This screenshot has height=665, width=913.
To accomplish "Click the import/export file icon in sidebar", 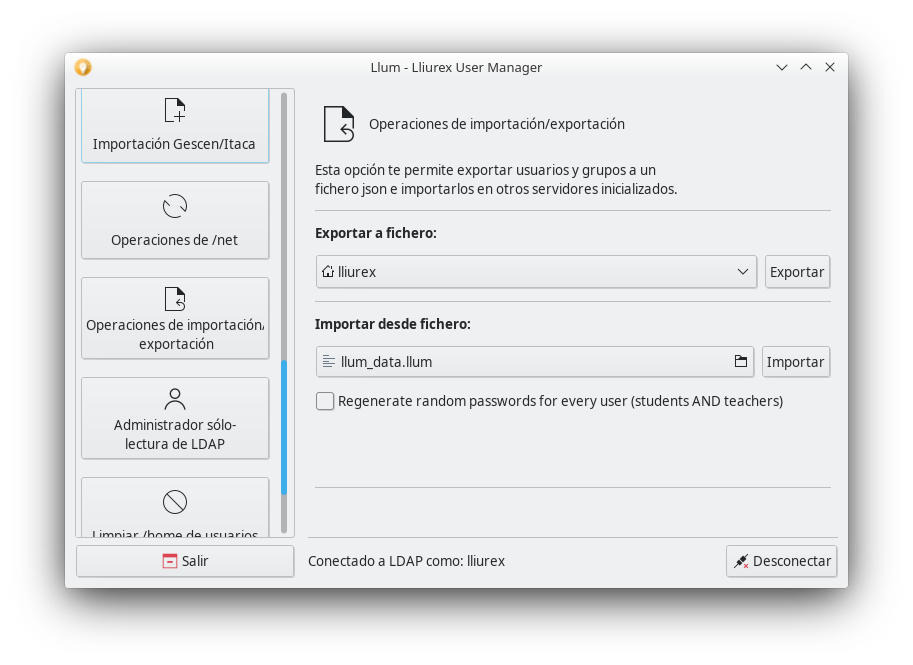I will click(x=175, y=298).
